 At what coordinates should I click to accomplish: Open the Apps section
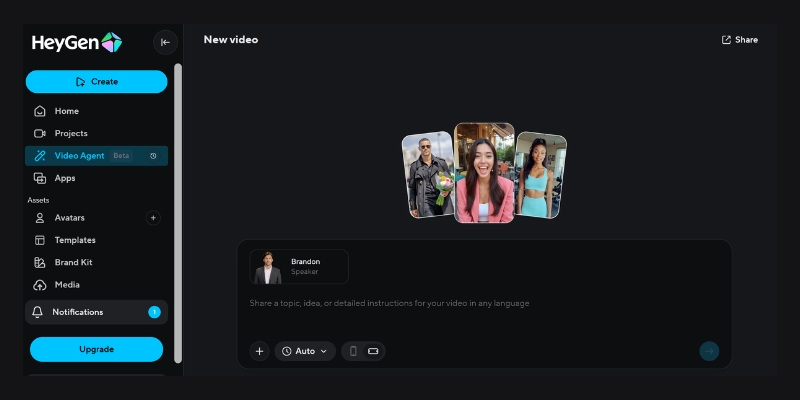(96, 178)
